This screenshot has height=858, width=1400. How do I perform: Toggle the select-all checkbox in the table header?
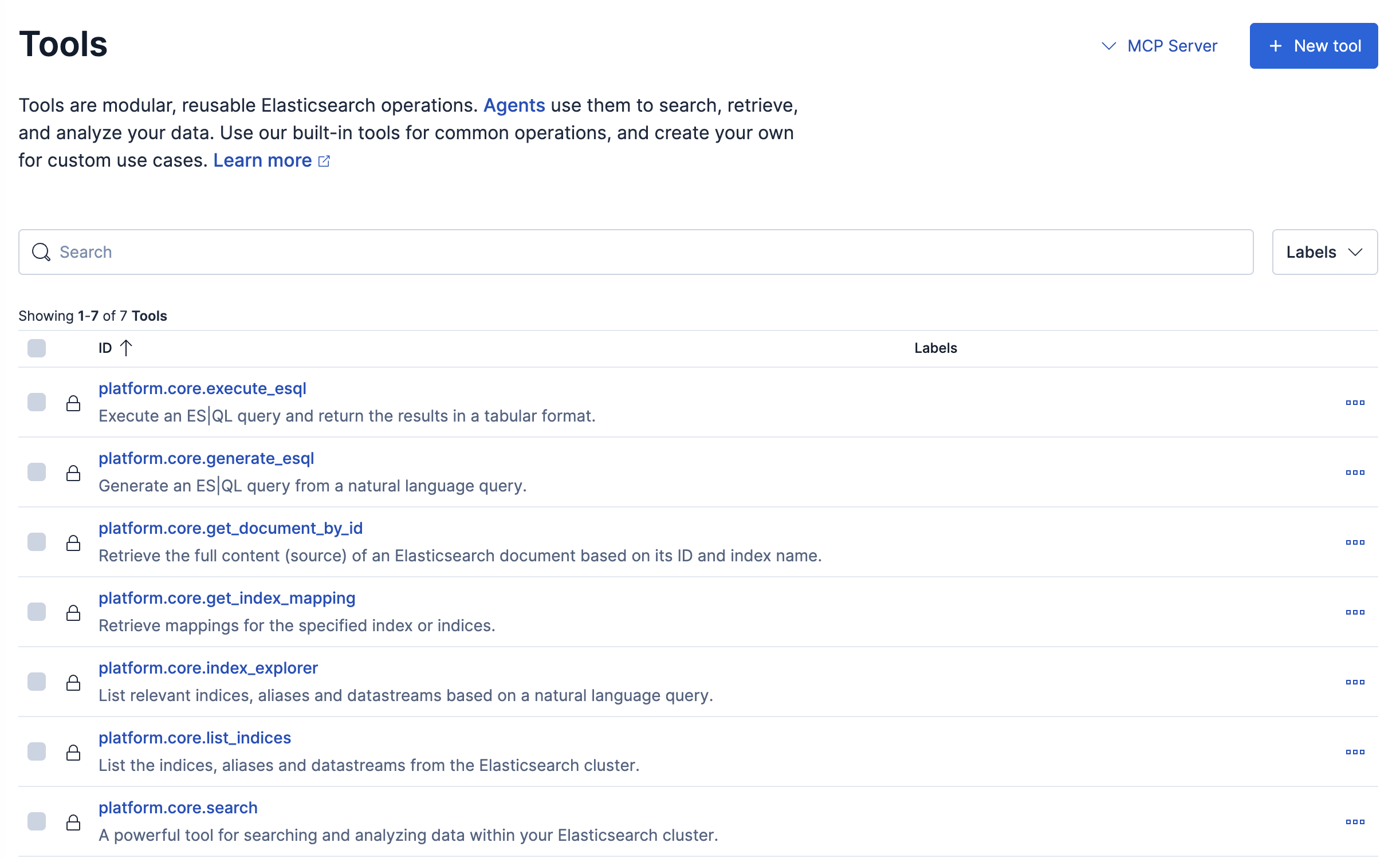[x=37, y=348]
